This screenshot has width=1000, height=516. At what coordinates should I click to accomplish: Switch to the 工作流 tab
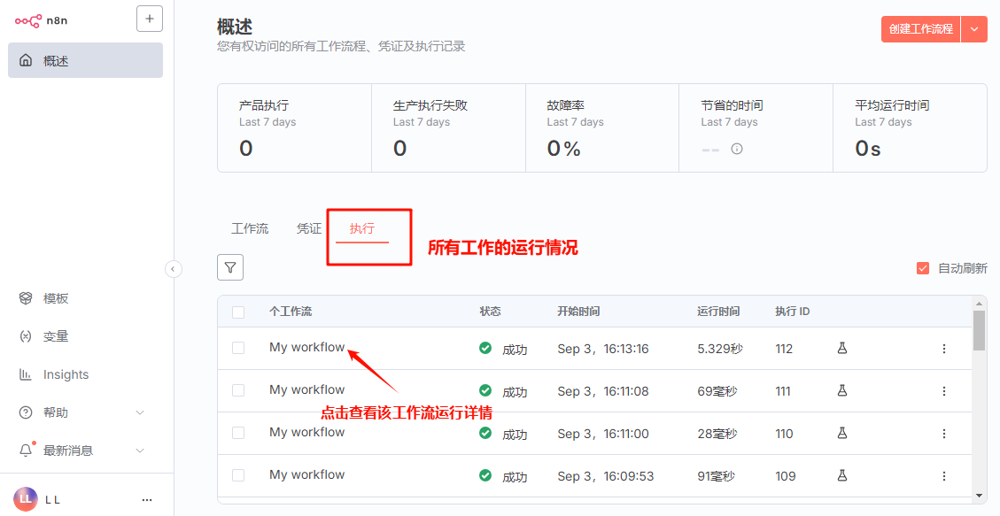(x=250, y=229)
